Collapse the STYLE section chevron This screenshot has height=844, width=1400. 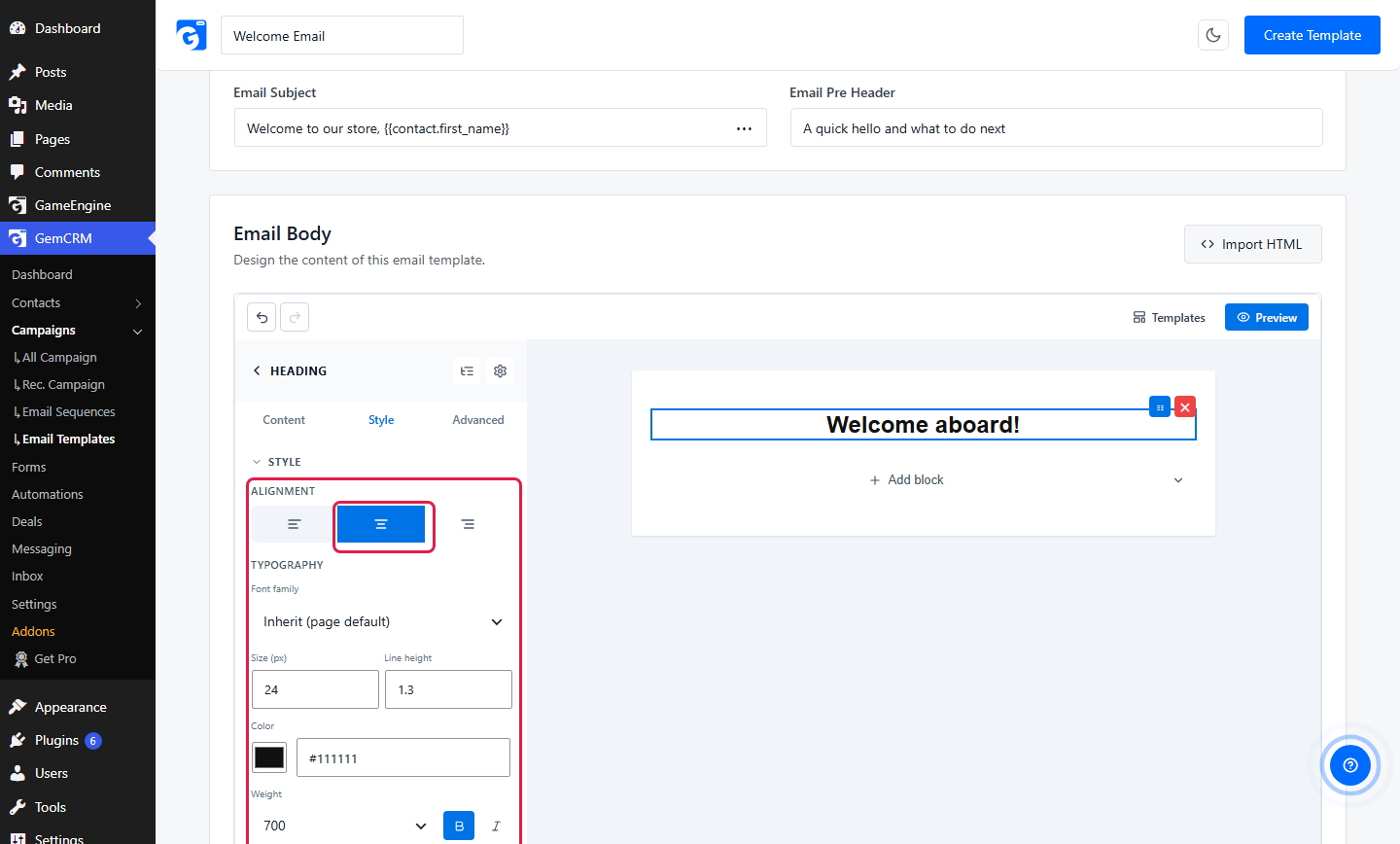257,462
